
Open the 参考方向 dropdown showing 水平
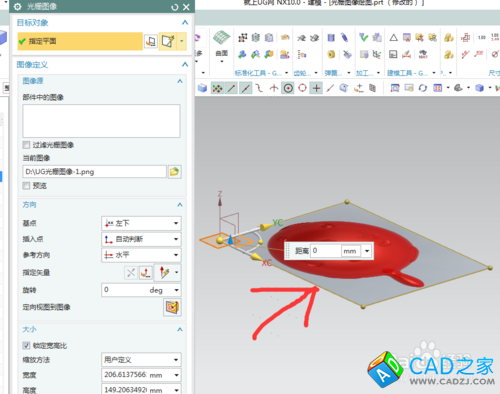coord(141,255)
